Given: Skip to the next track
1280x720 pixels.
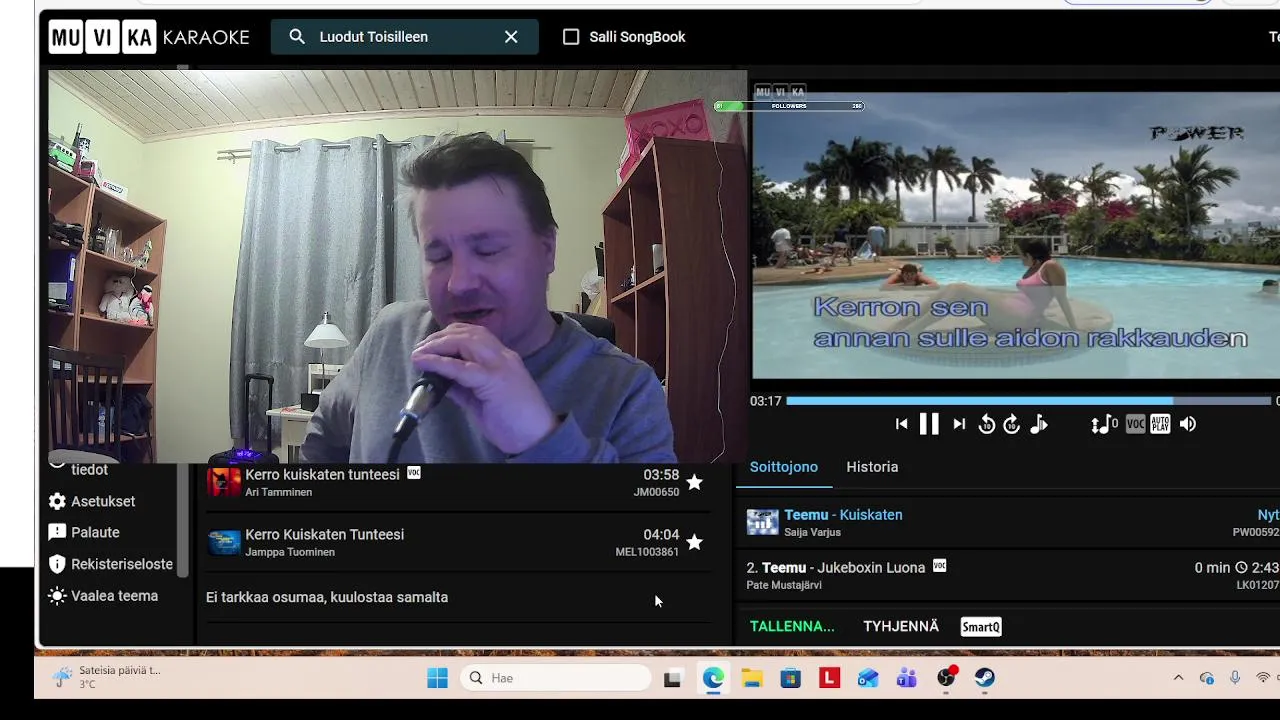Looking at the screenshot, I should 959,424.
